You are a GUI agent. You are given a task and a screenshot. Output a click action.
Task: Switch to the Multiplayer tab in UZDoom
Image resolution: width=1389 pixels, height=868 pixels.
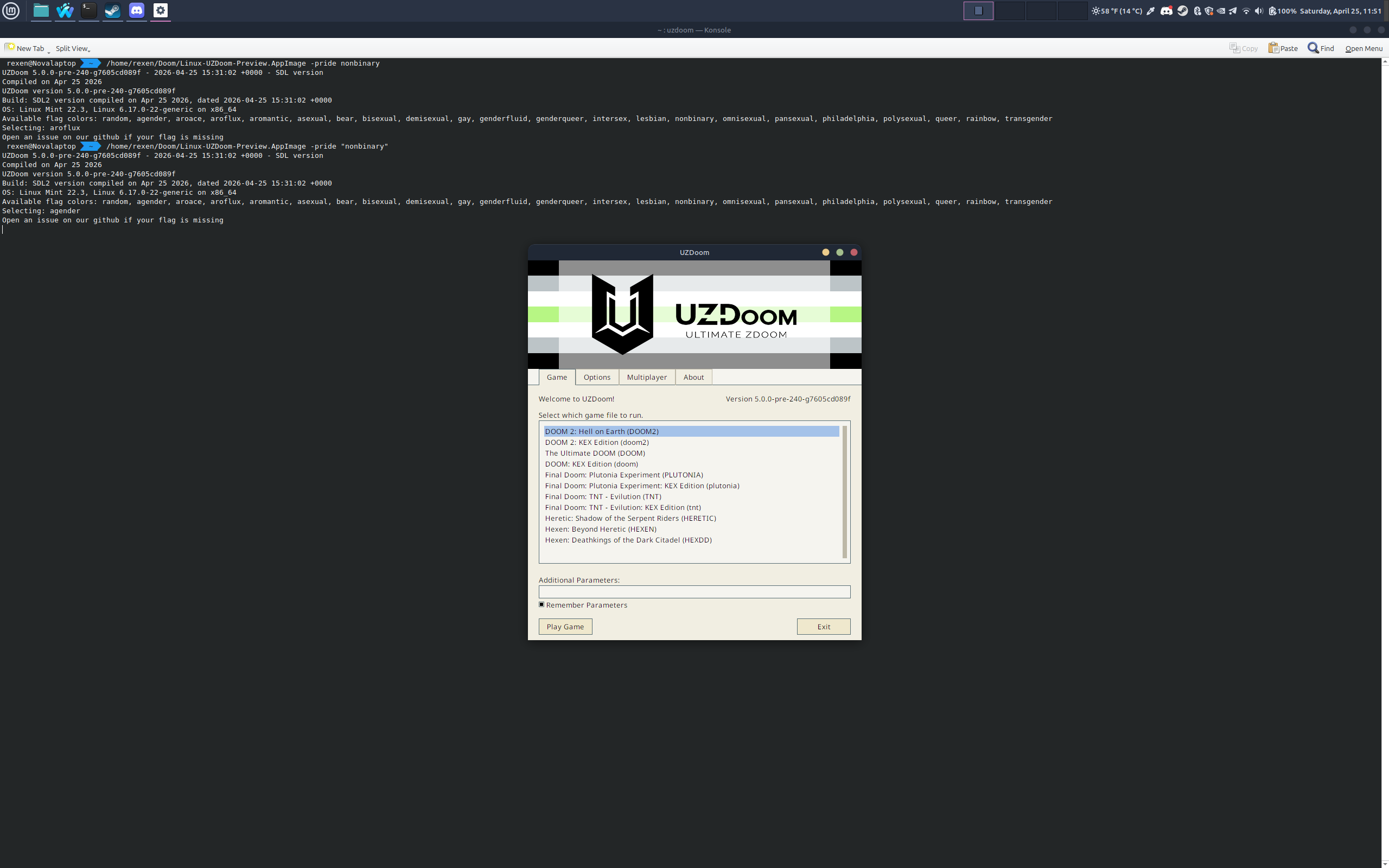647,377
